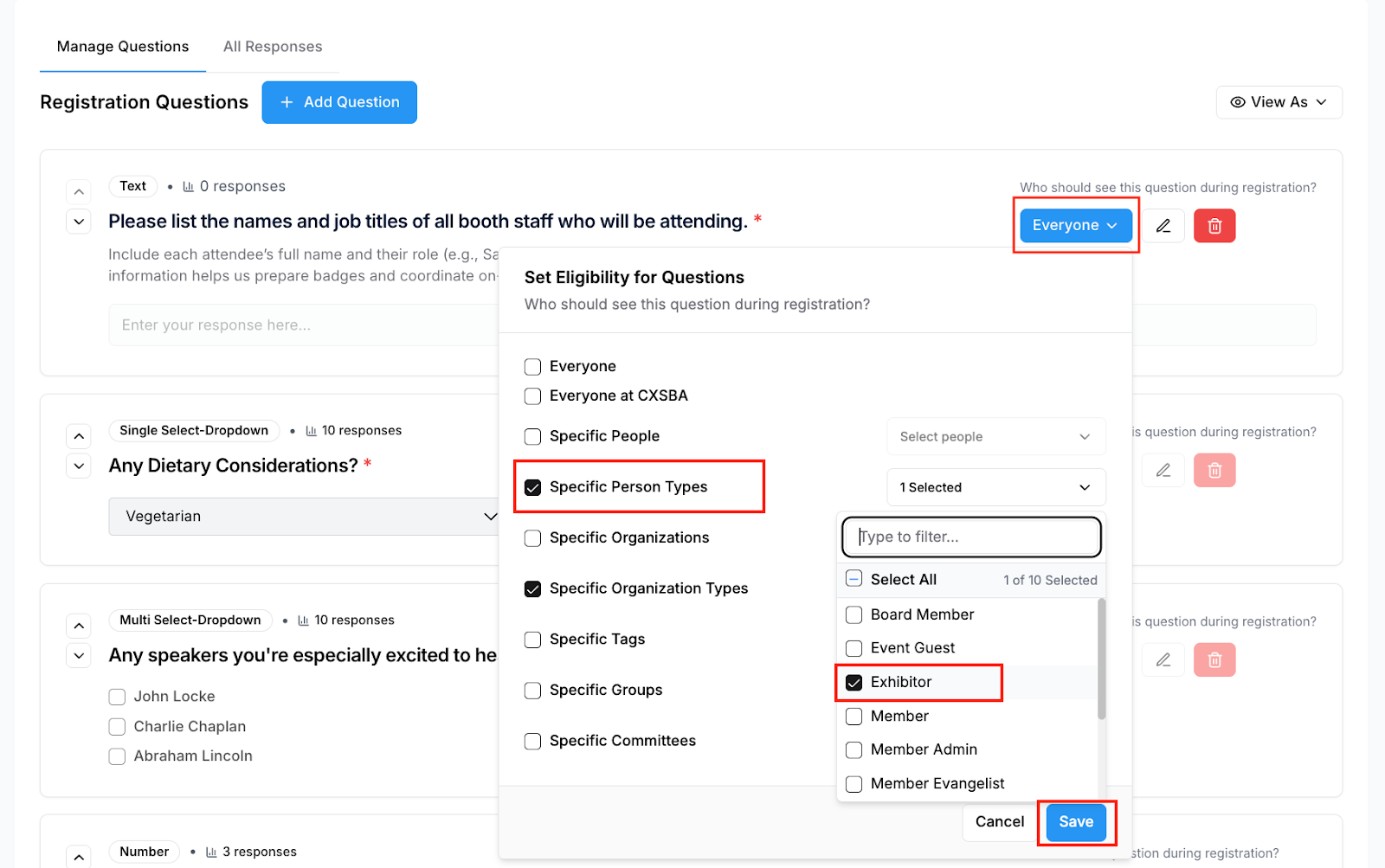Click the Save button
The width and height of the screenshot is (1385, 868).
pos(1076,822)
